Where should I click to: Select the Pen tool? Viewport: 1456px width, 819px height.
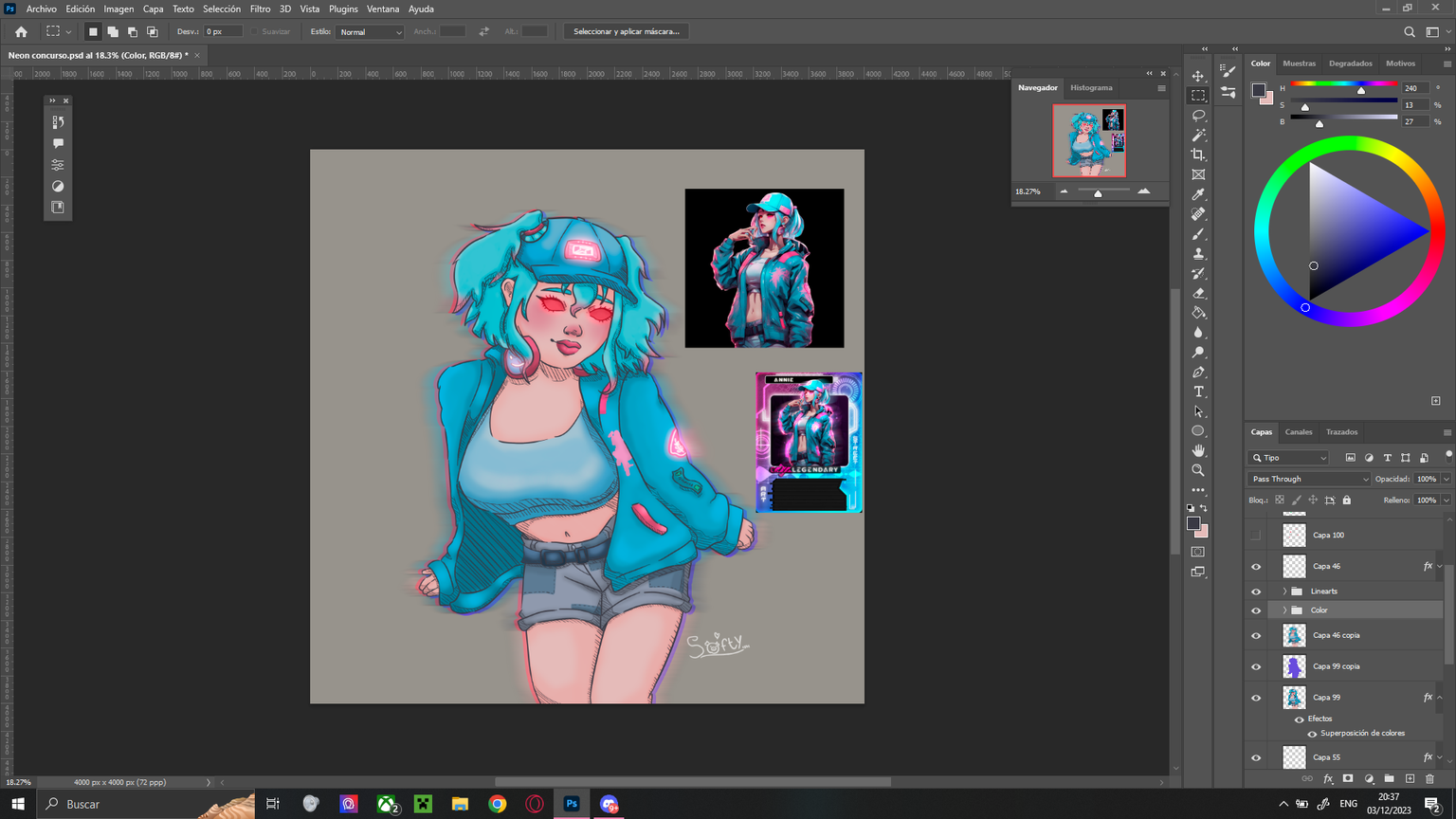1198,372
